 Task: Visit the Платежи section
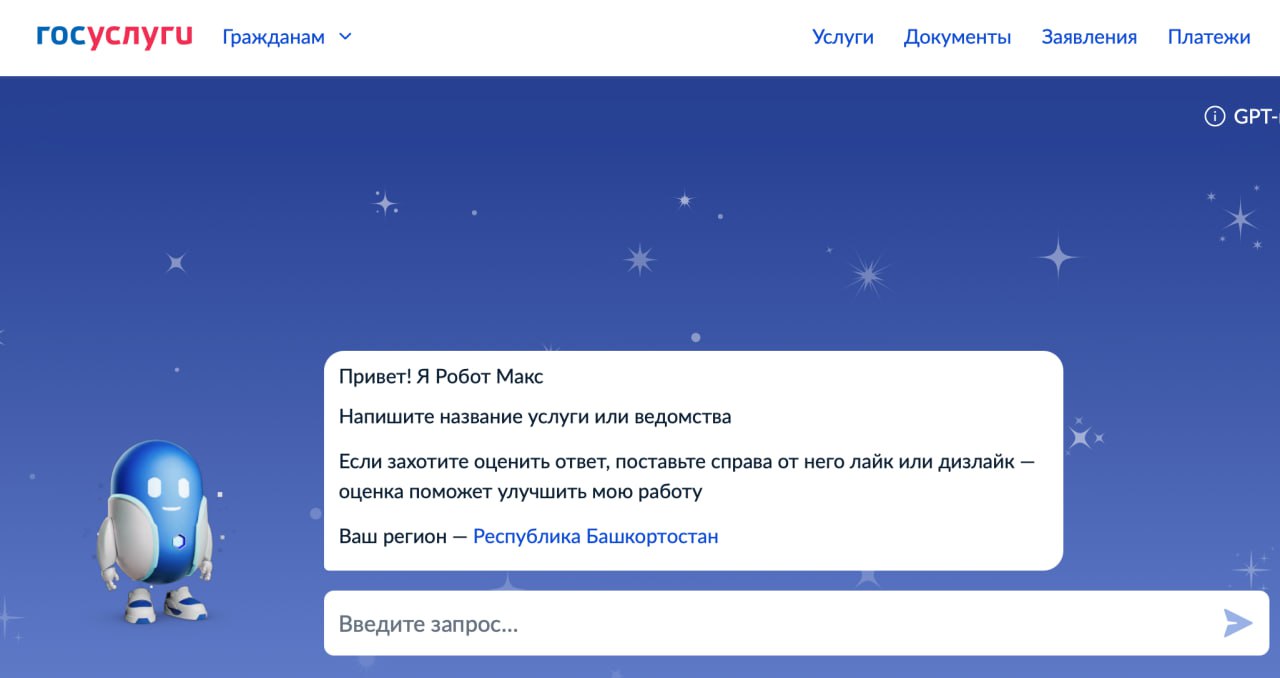[x=1208, y=37]
